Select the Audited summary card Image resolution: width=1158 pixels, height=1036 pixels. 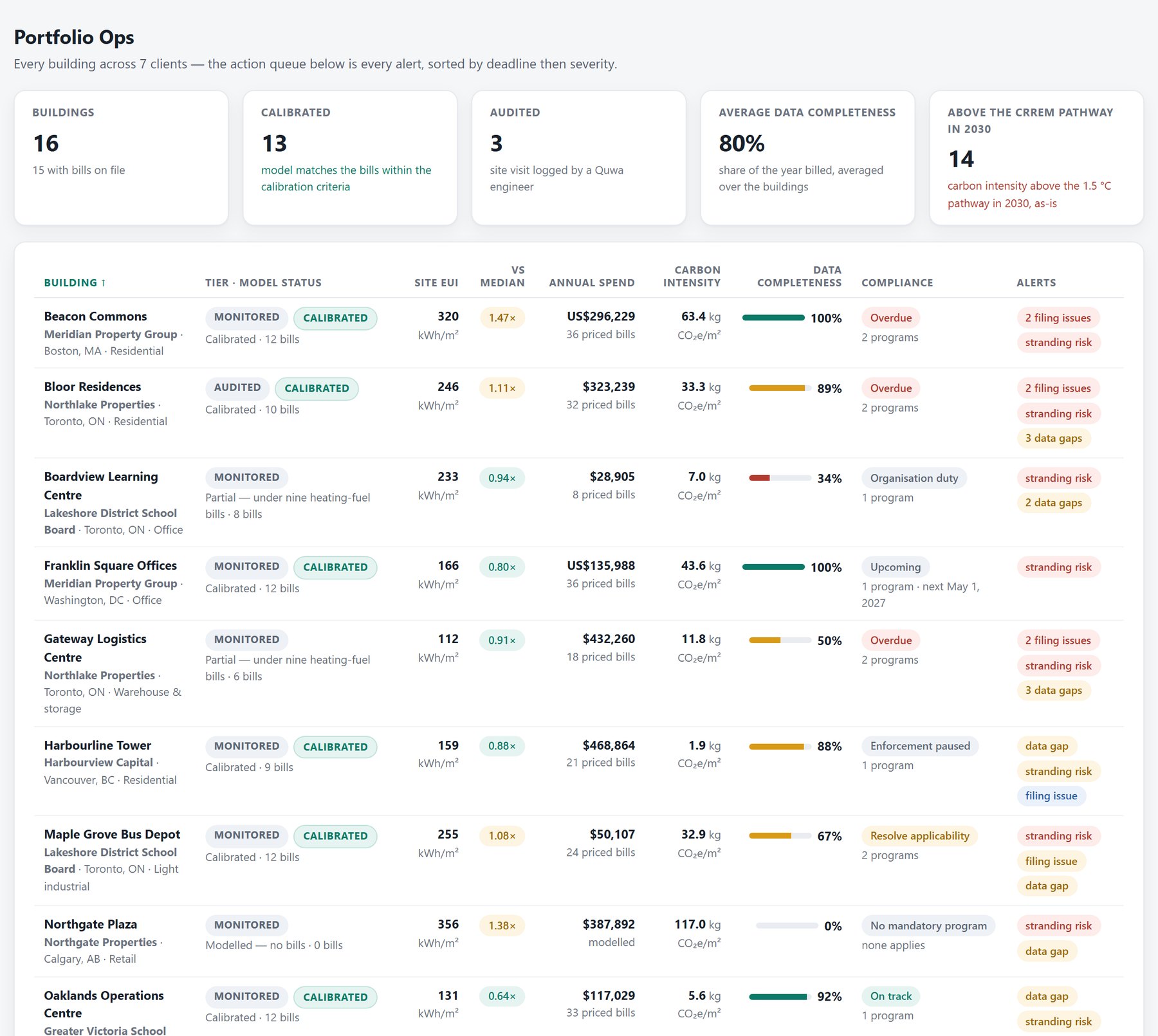[579, 158]
